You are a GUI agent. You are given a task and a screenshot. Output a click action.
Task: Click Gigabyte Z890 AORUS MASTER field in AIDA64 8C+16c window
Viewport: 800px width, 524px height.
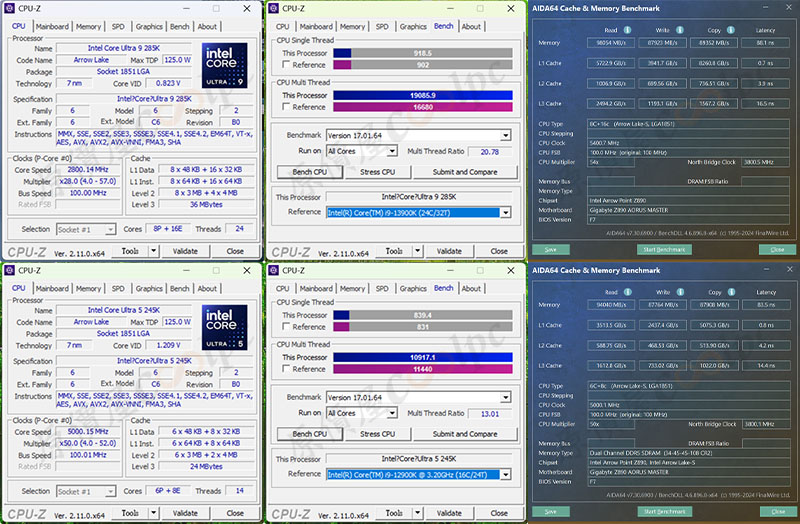(689, 210)
